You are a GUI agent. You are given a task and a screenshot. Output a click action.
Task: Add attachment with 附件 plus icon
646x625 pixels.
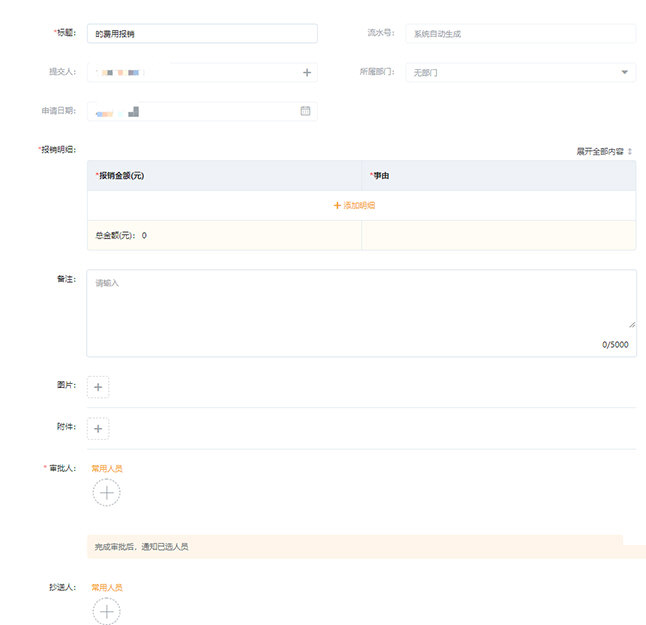click(98, 429)
